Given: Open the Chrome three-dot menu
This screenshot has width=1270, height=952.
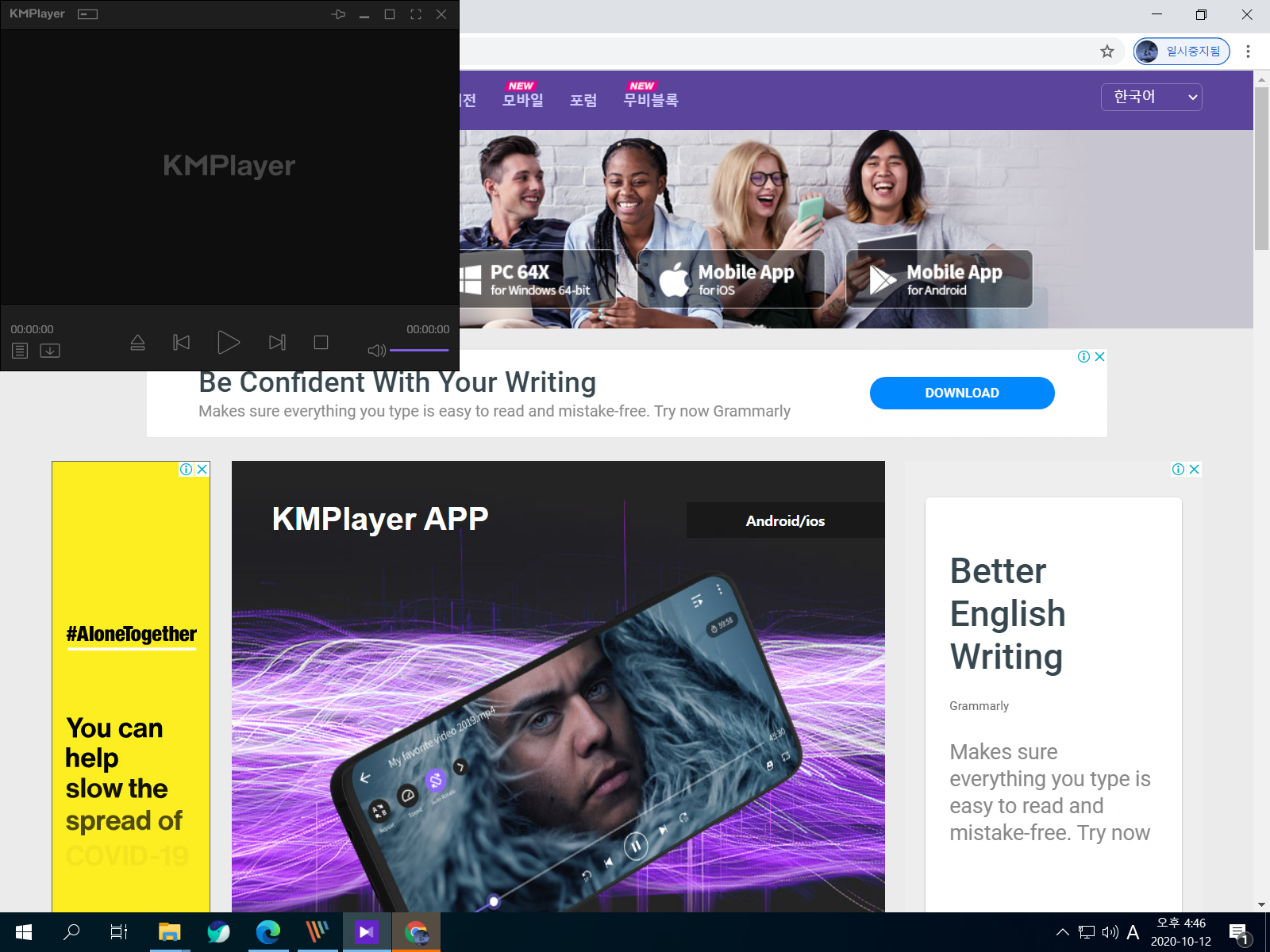Looking at the screenshot, I should coord(1248,52).
